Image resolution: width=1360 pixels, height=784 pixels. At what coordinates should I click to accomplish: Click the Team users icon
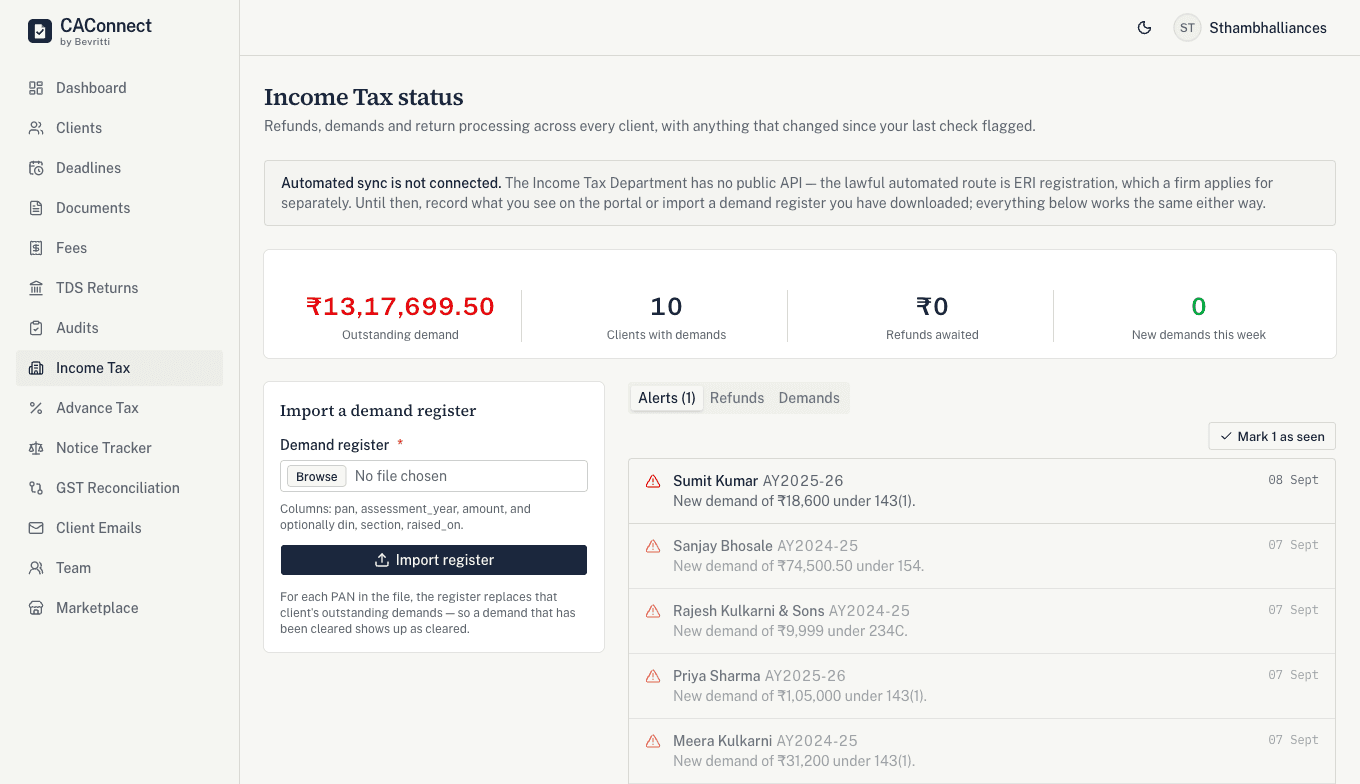[36, 568]
